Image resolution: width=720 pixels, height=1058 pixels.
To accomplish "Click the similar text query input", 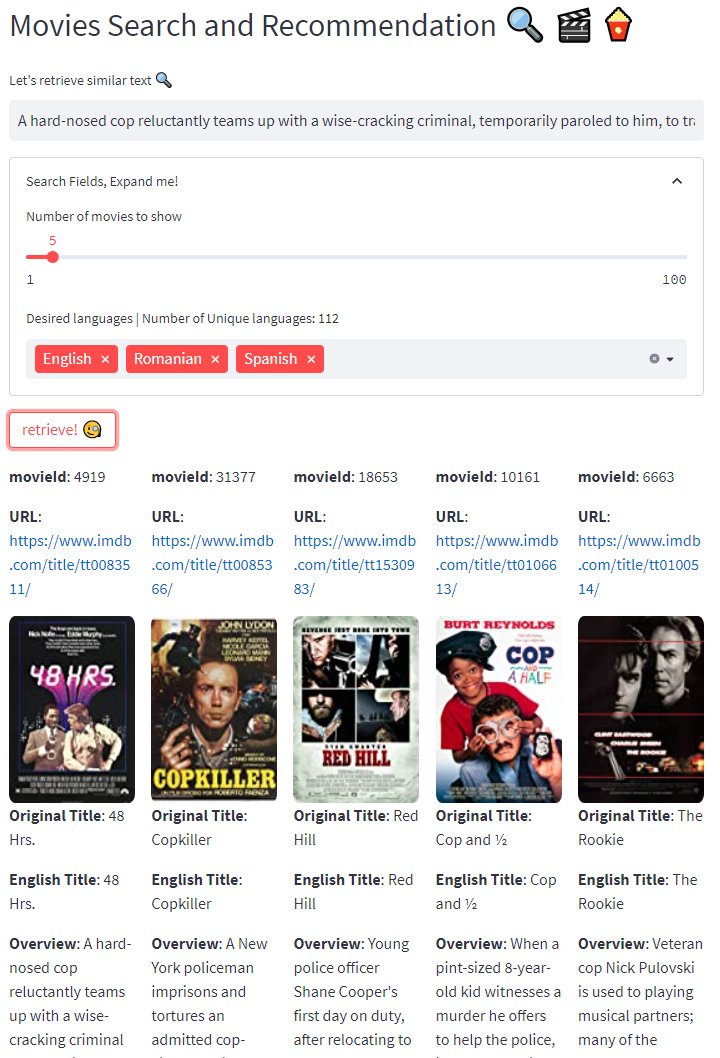I will (x=356, y=121).
